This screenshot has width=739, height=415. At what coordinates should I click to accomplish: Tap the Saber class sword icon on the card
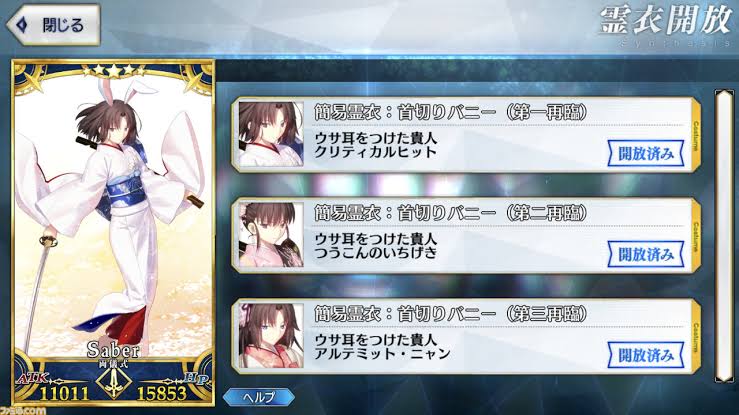coord(114,382)
